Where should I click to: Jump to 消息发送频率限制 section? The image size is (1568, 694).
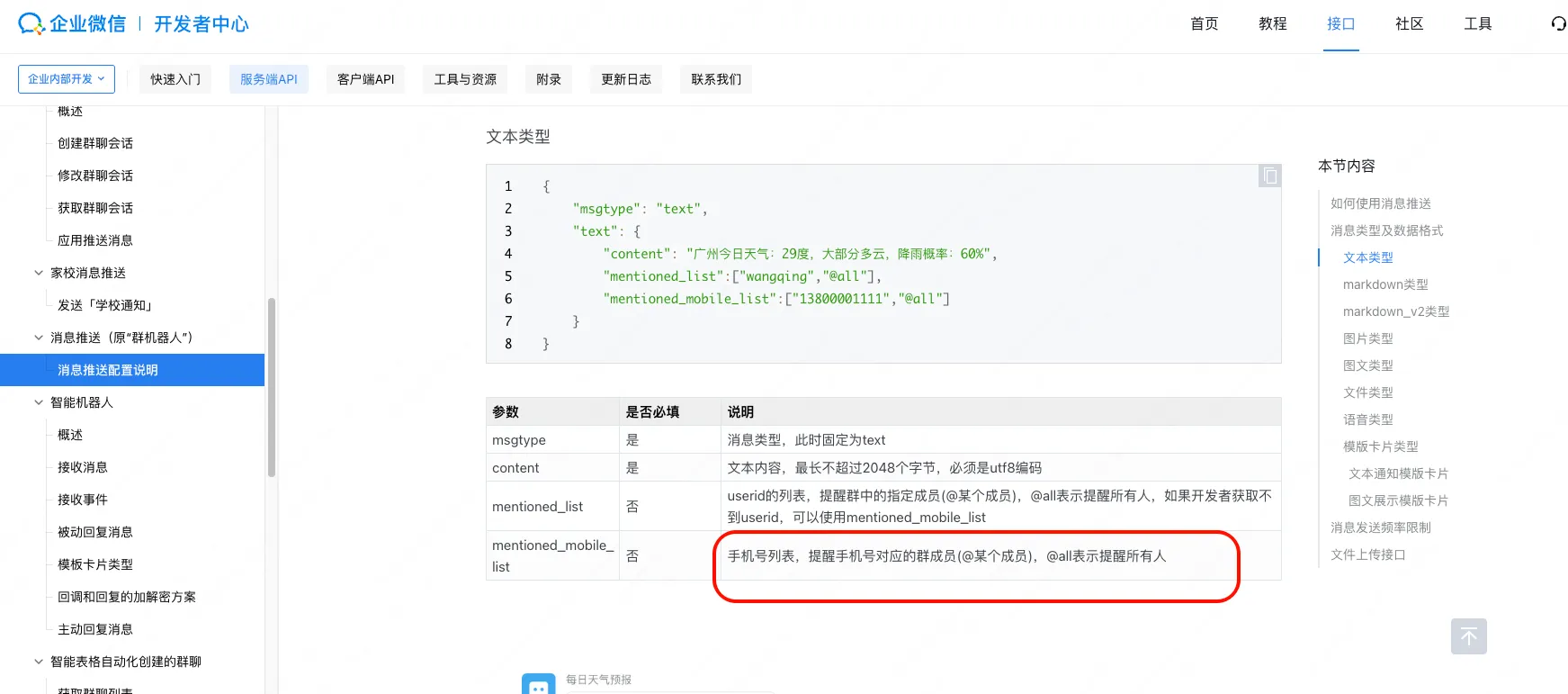1381,527
